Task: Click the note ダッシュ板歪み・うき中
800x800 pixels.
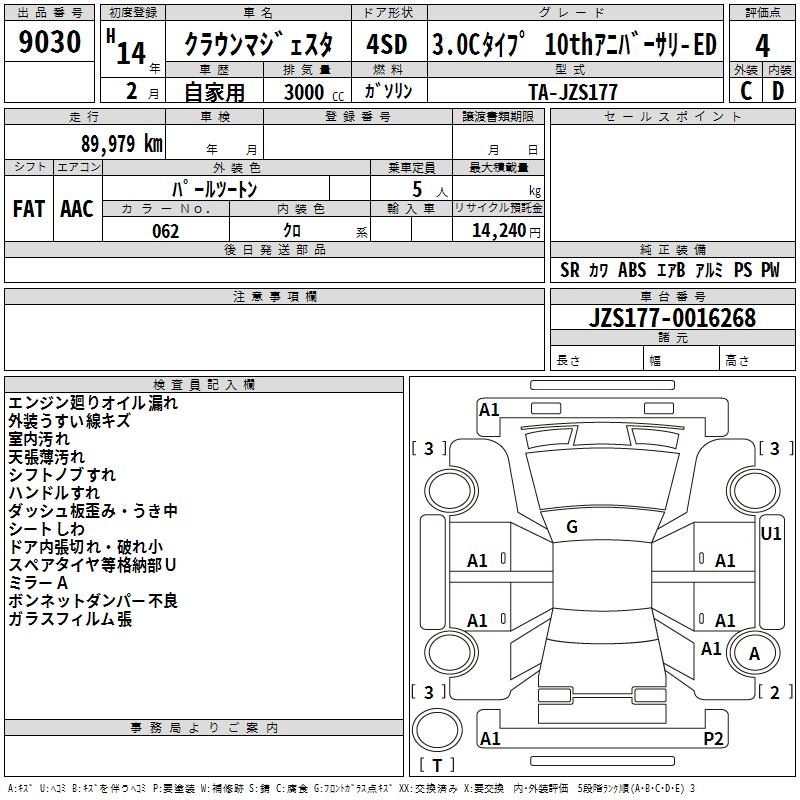Action: pos(93,511)
